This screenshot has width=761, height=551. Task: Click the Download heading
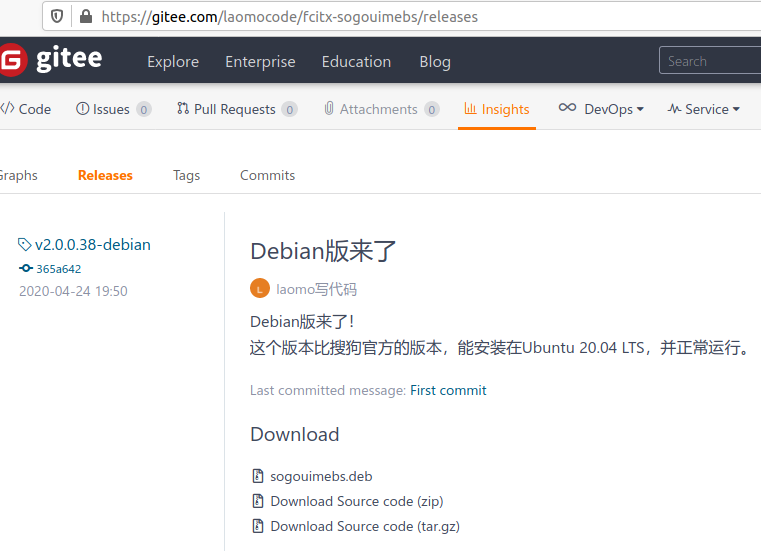pyautogui.click(x=295, y=434)
